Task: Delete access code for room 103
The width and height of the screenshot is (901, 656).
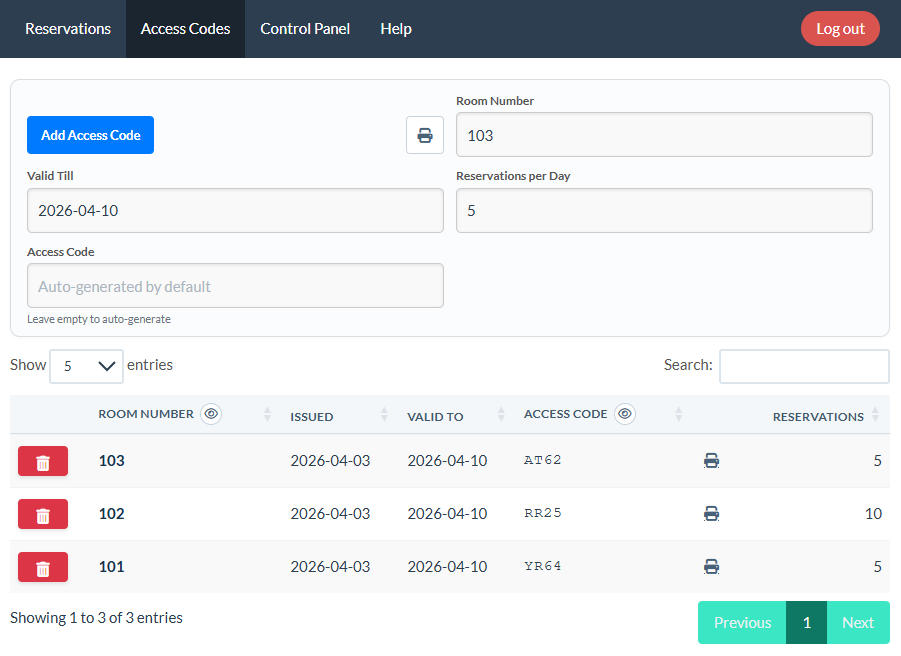Action: 43,461
